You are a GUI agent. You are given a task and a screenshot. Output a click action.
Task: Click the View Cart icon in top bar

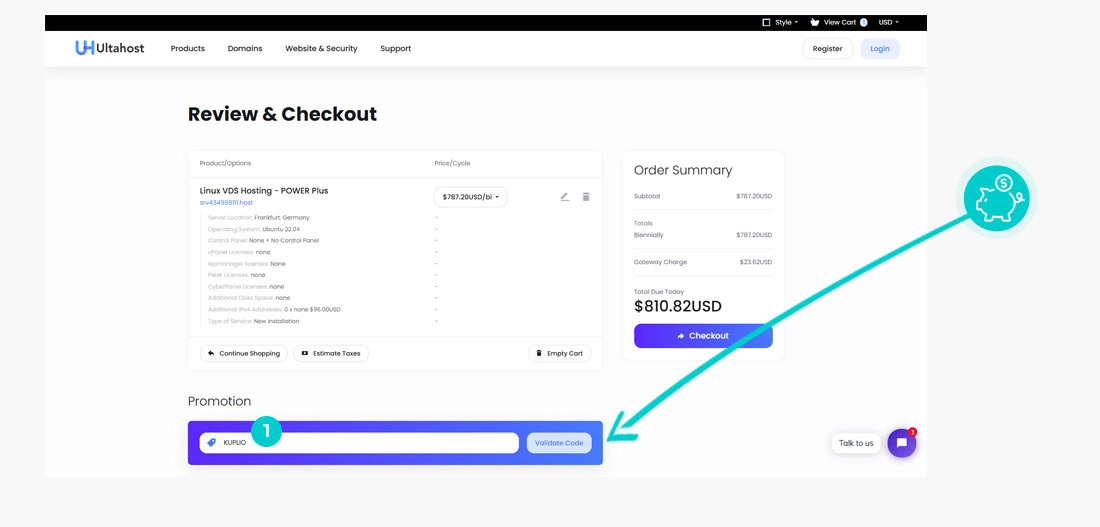click(814, 22)
